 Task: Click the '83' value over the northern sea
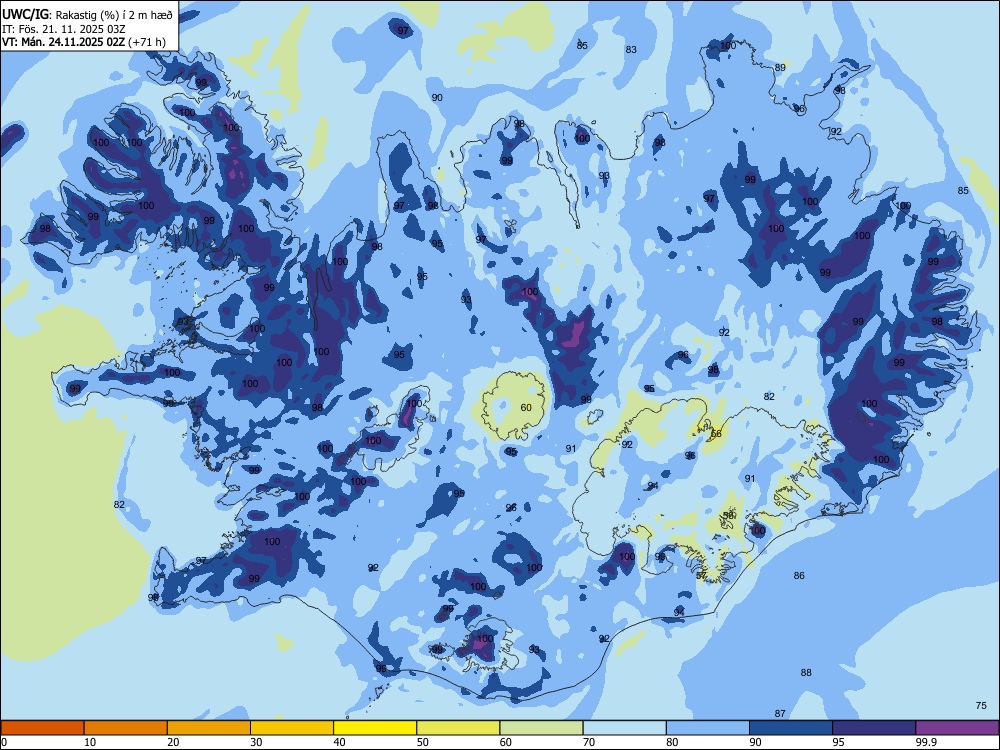[631, 49]
